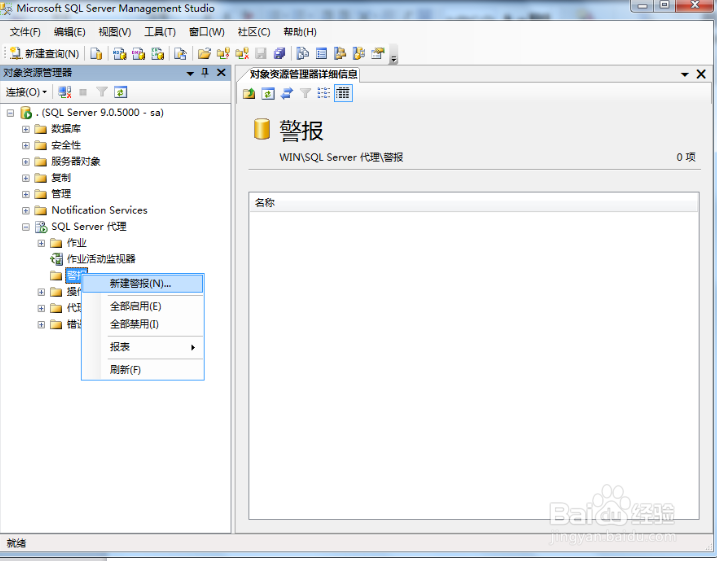Select the SQL Server 代理 tree item
717x561 pixels.
[x=89, y=227]
